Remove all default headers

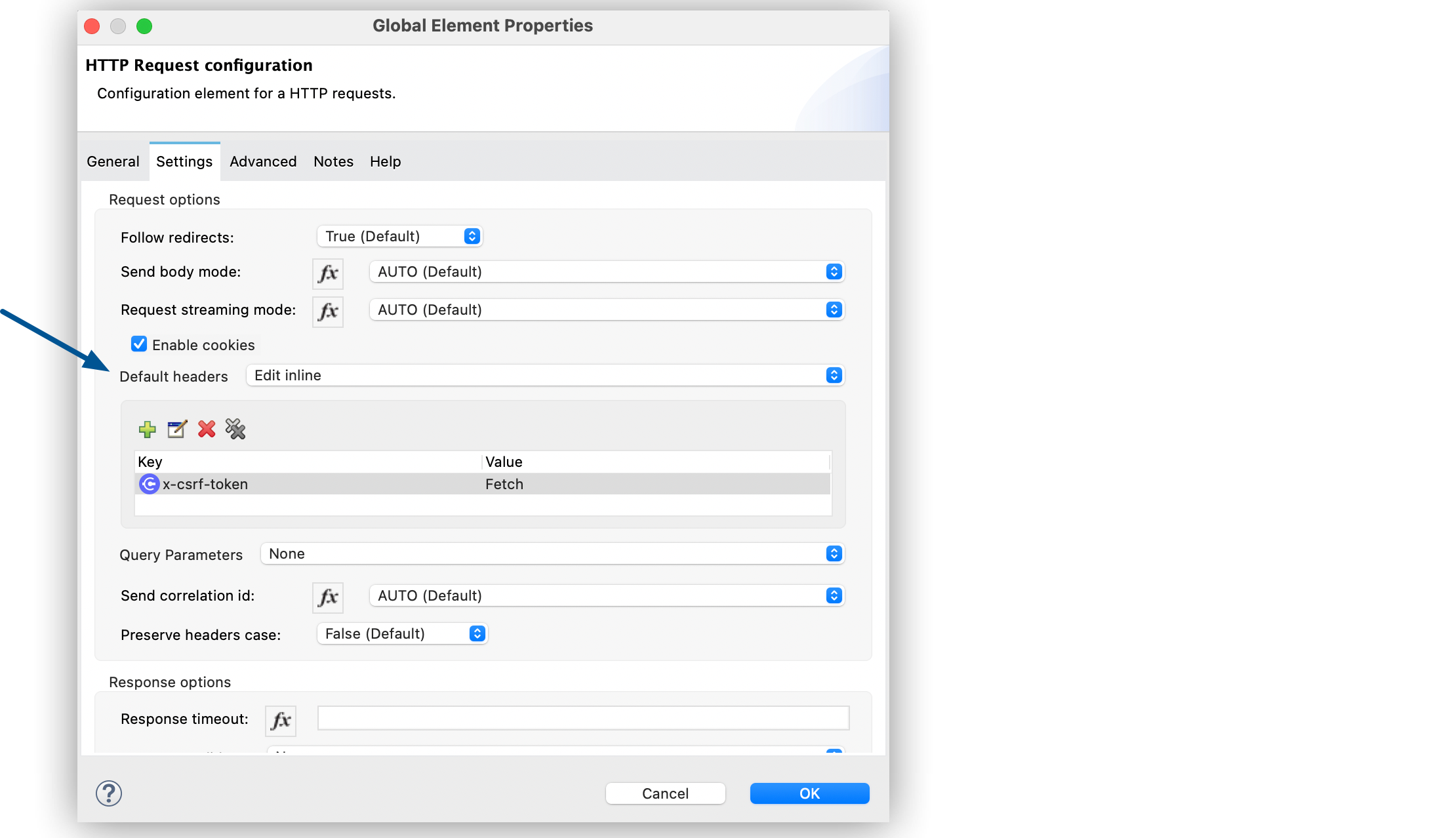[x=235, y=429]
